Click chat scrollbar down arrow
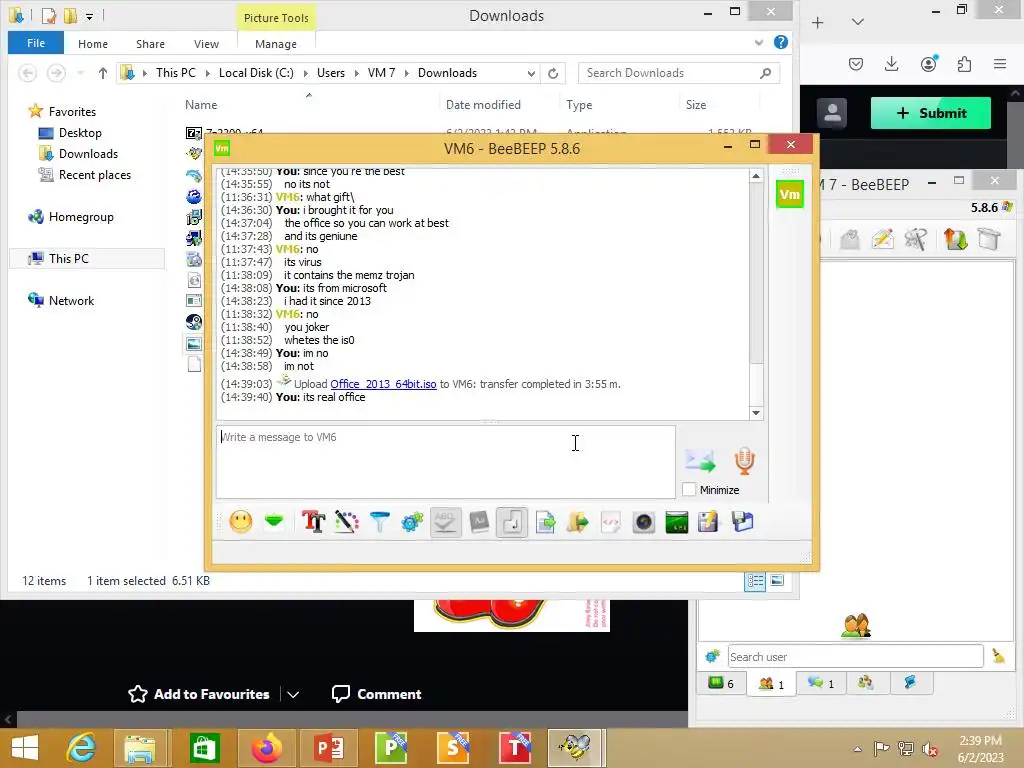 756,413
